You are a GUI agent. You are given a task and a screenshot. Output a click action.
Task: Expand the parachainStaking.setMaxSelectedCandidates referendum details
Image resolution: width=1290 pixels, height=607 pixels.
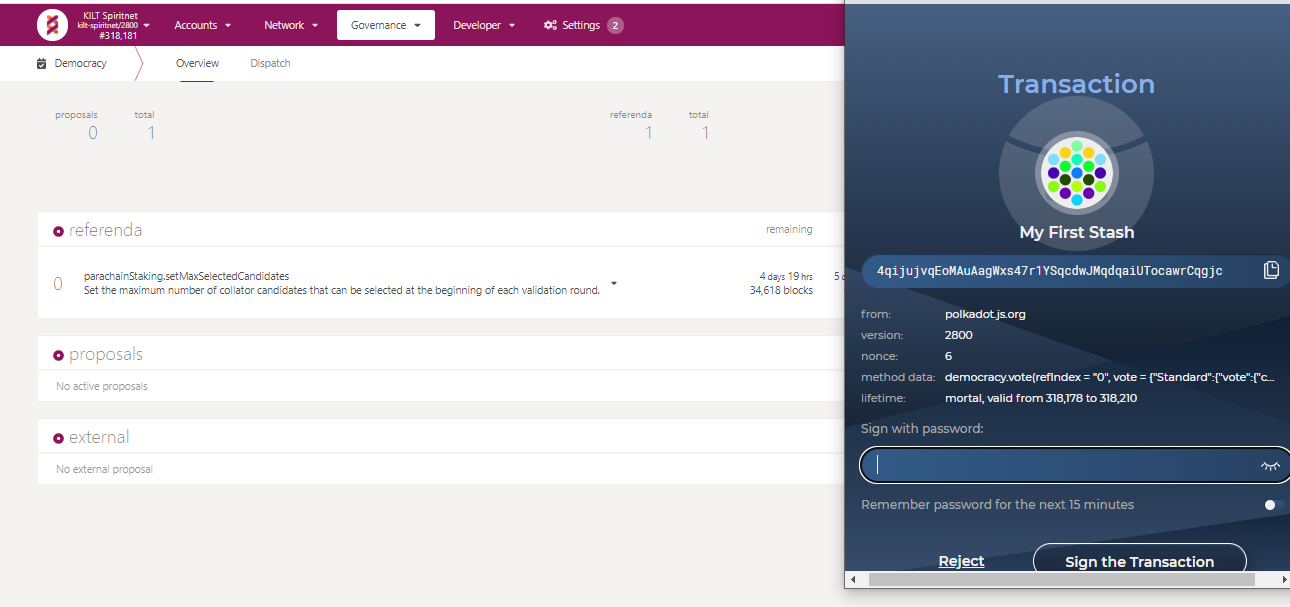614,284
